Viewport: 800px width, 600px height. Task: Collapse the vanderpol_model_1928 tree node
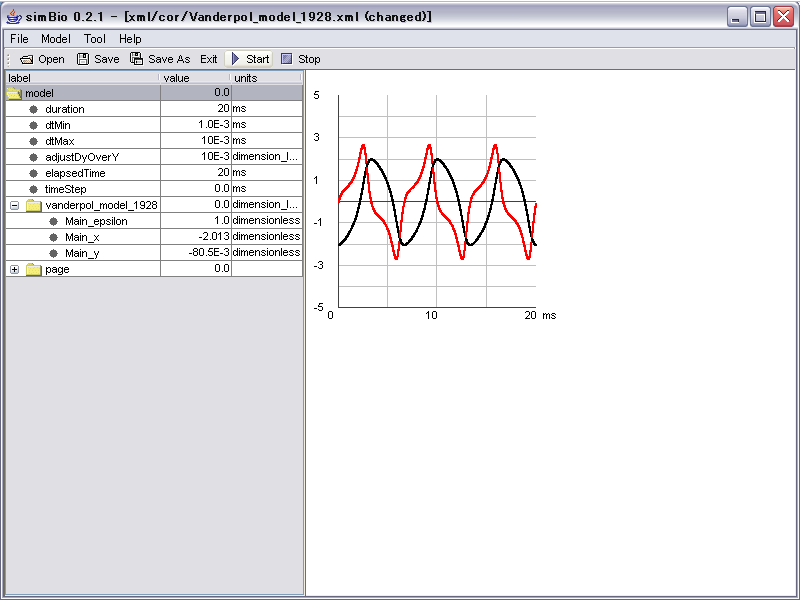point(14,205)
